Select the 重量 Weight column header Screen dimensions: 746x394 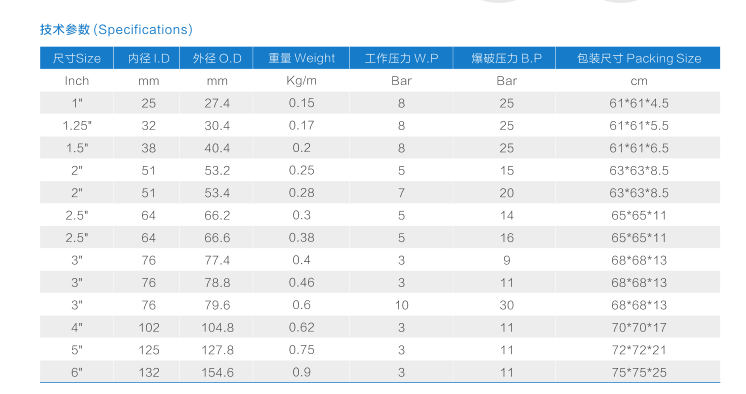click(x=301, y=58)
